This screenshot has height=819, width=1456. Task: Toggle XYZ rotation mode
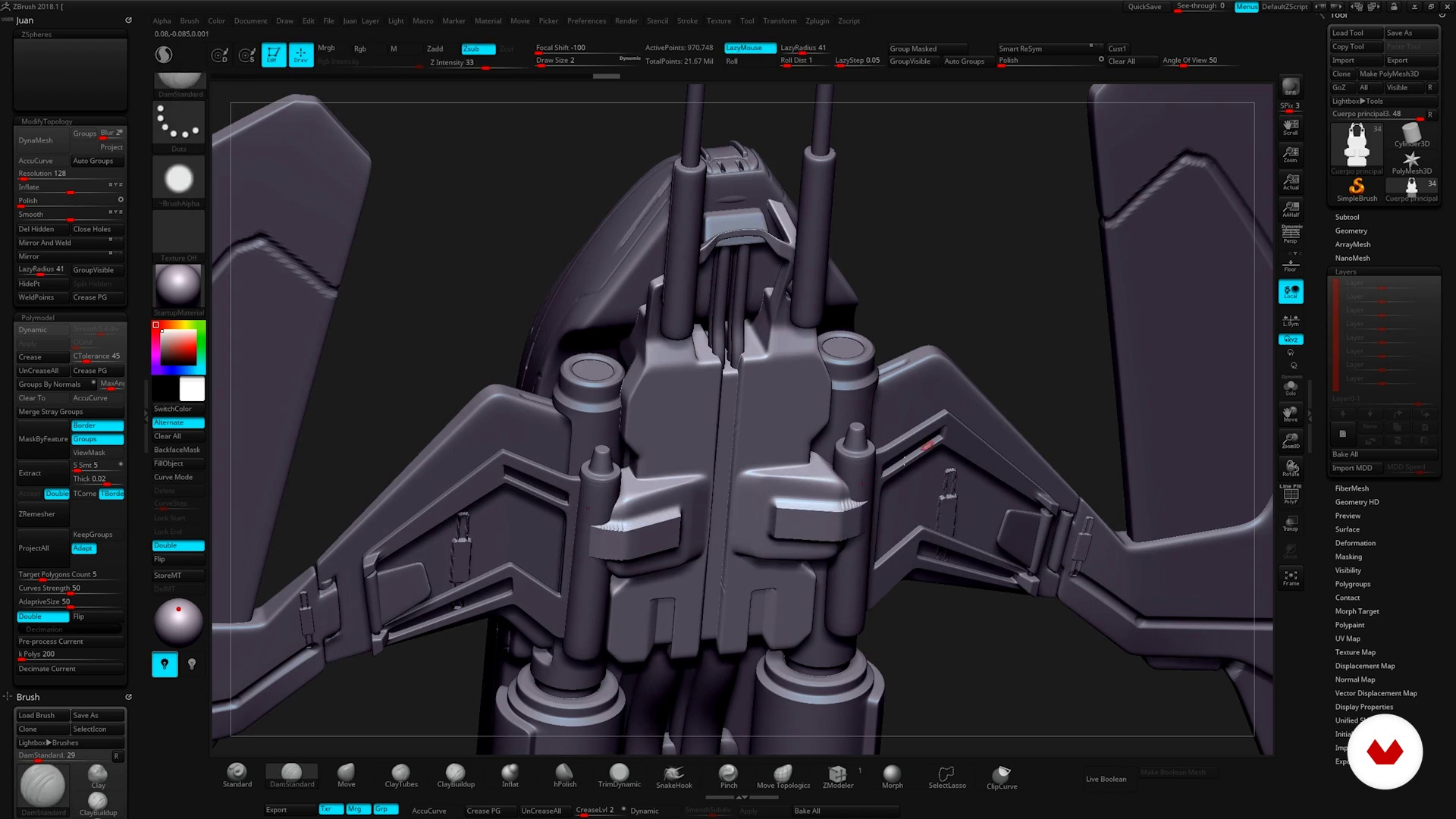point(1291,340)
